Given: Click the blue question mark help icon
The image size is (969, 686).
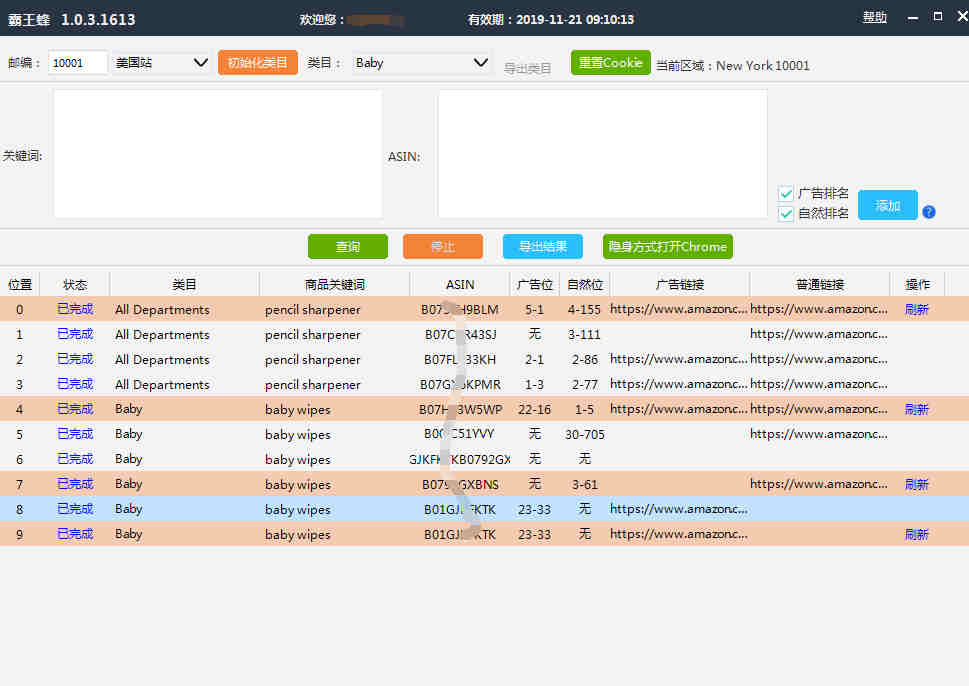Looking at the screenshot, I should point(928,212).
